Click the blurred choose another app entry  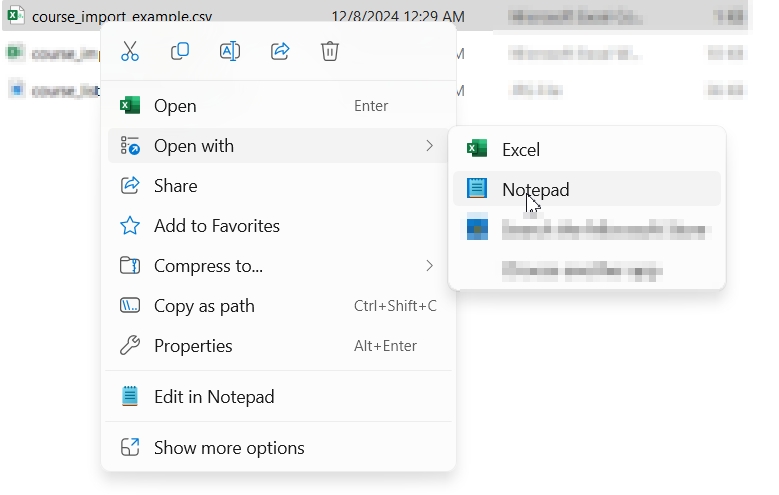click(x=587, y=270)
